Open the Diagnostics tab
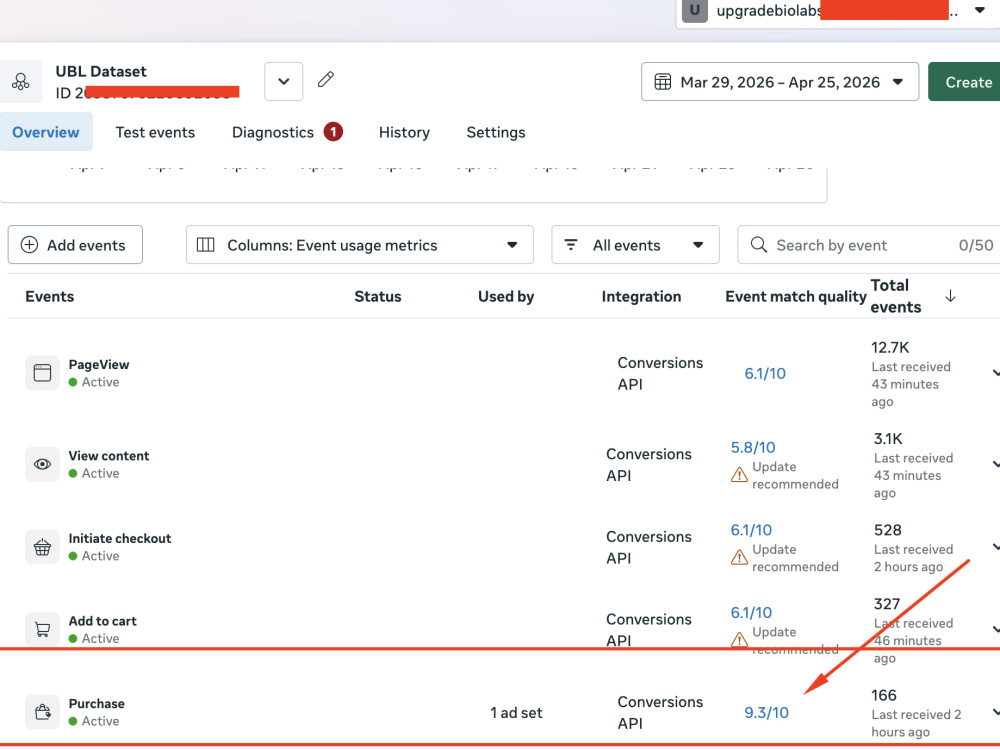 tap(273, 132)
